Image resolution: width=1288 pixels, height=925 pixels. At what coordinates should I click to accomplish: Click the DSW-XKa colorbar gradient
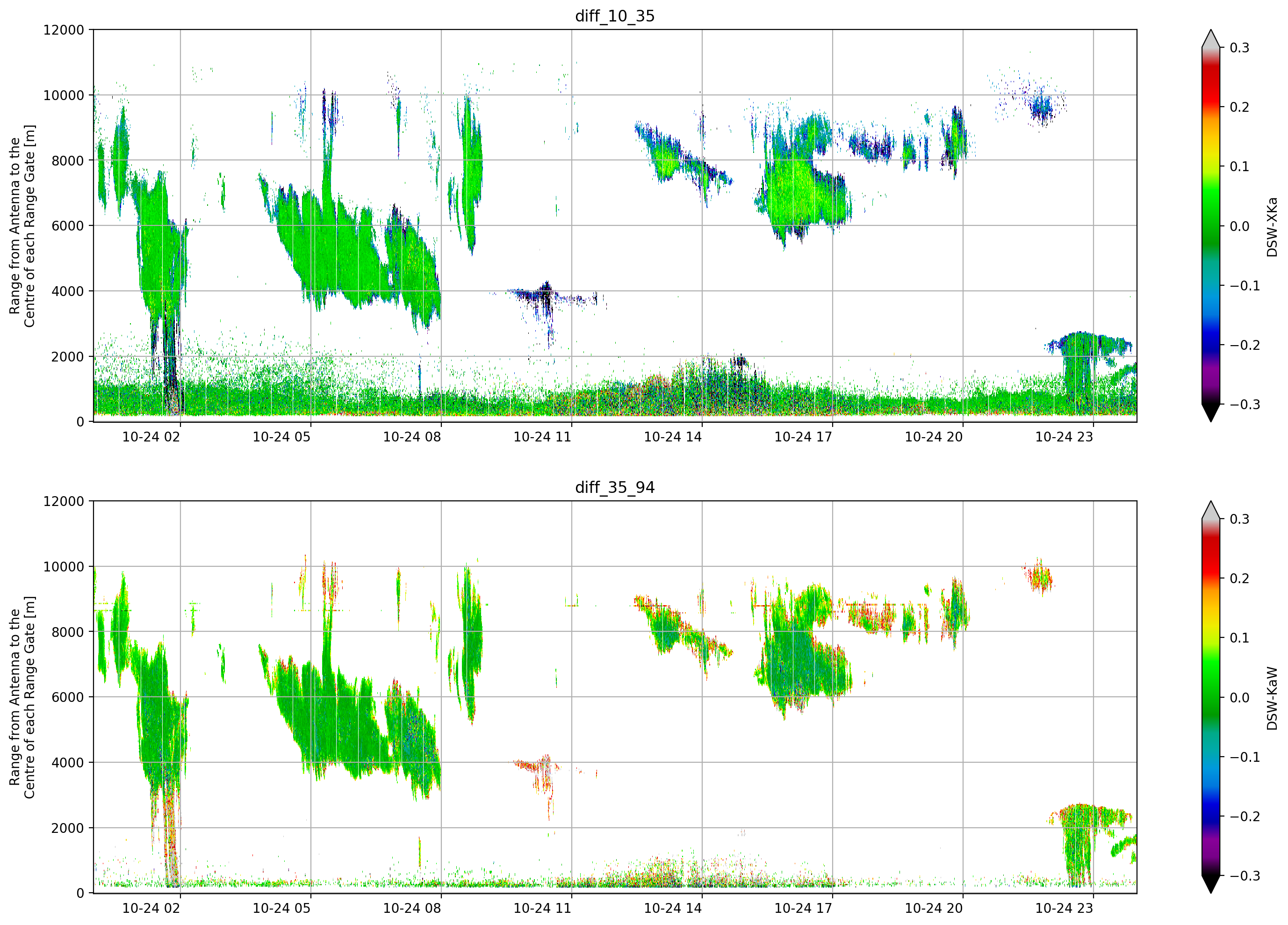click(1211, 225)
